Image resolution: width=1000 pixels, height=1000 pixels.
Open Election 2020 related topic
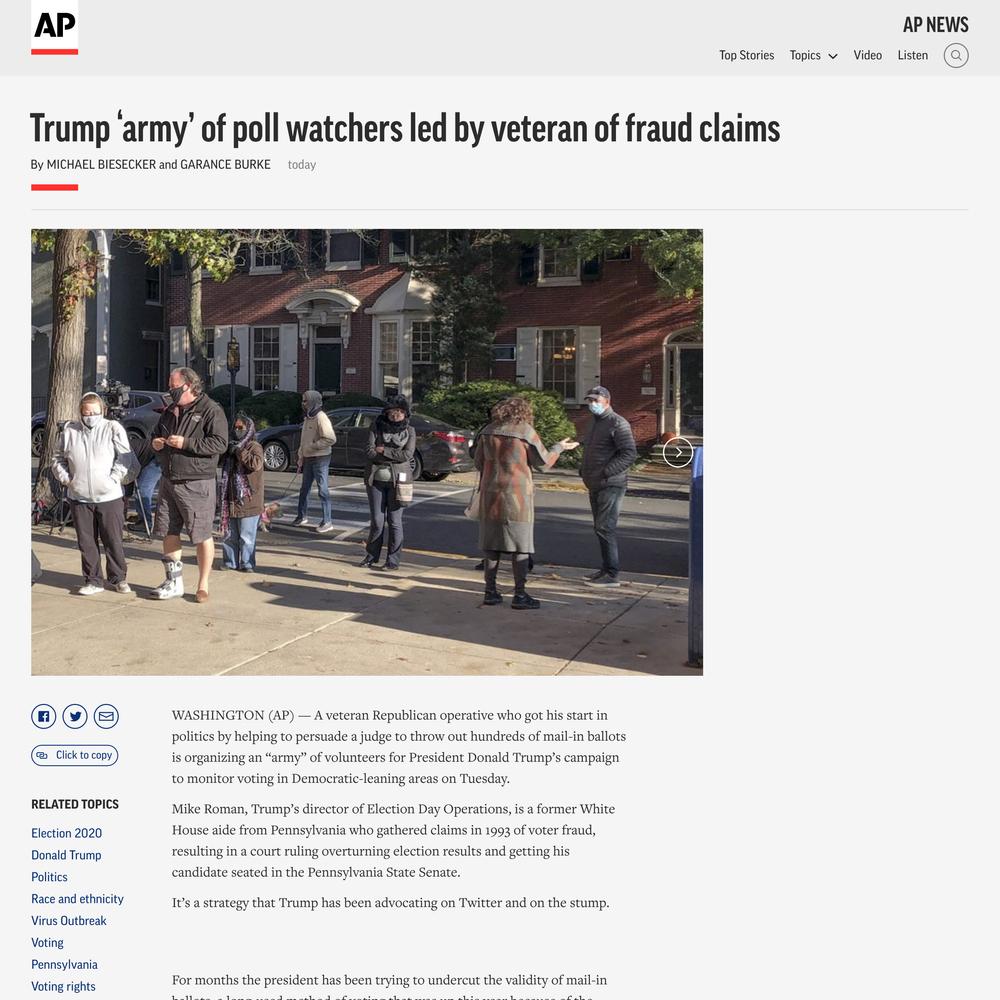(66, 833)
